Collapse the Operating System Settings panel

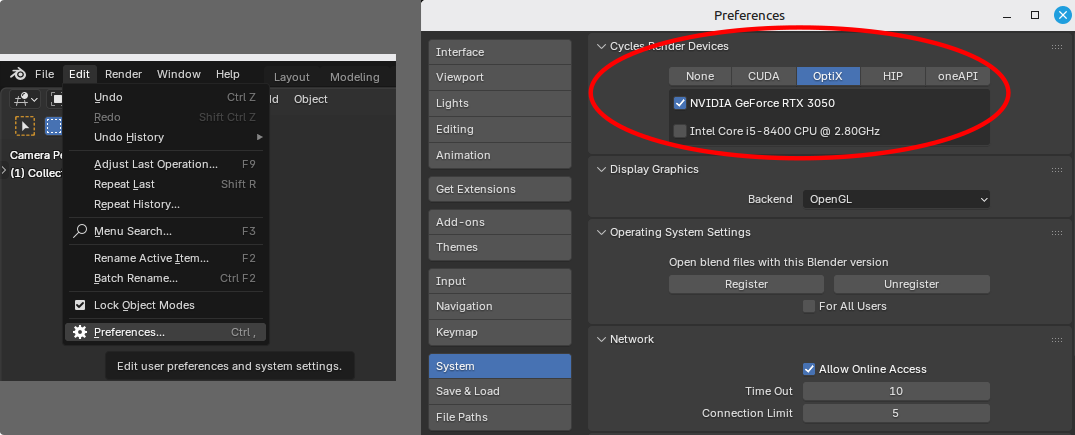pos(600,232)
